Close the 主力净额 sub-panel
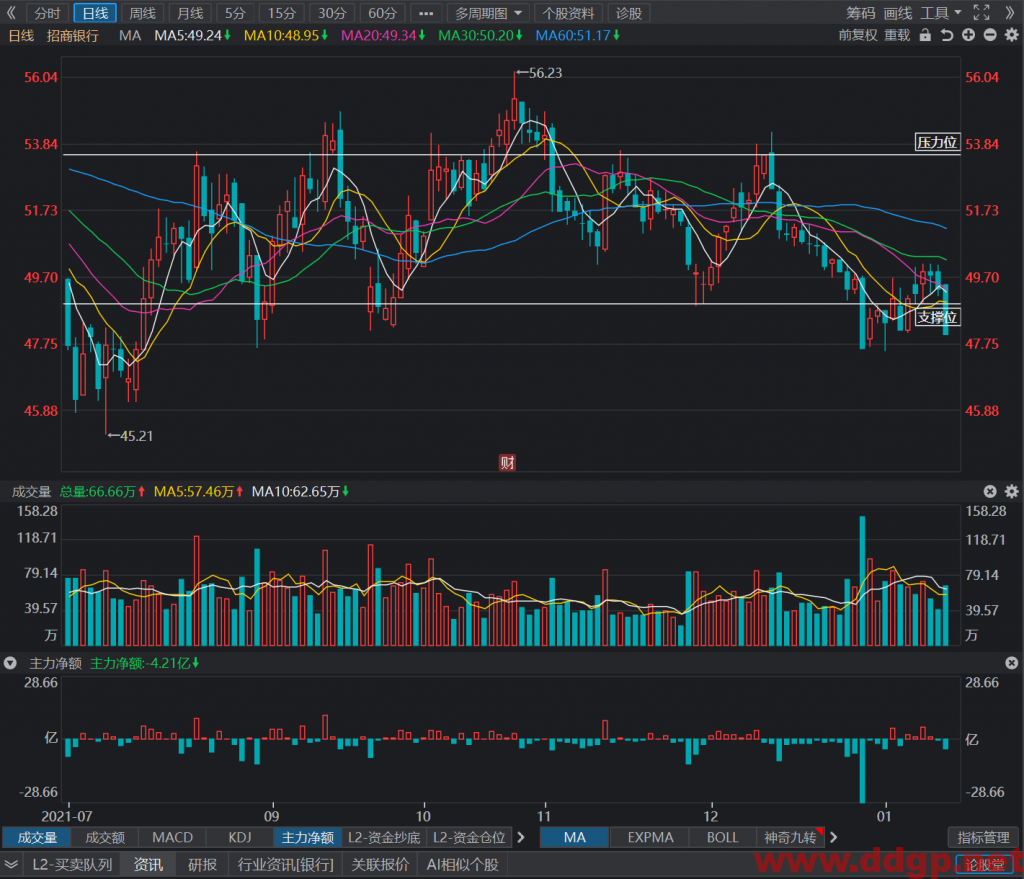 coord(1012,663)
